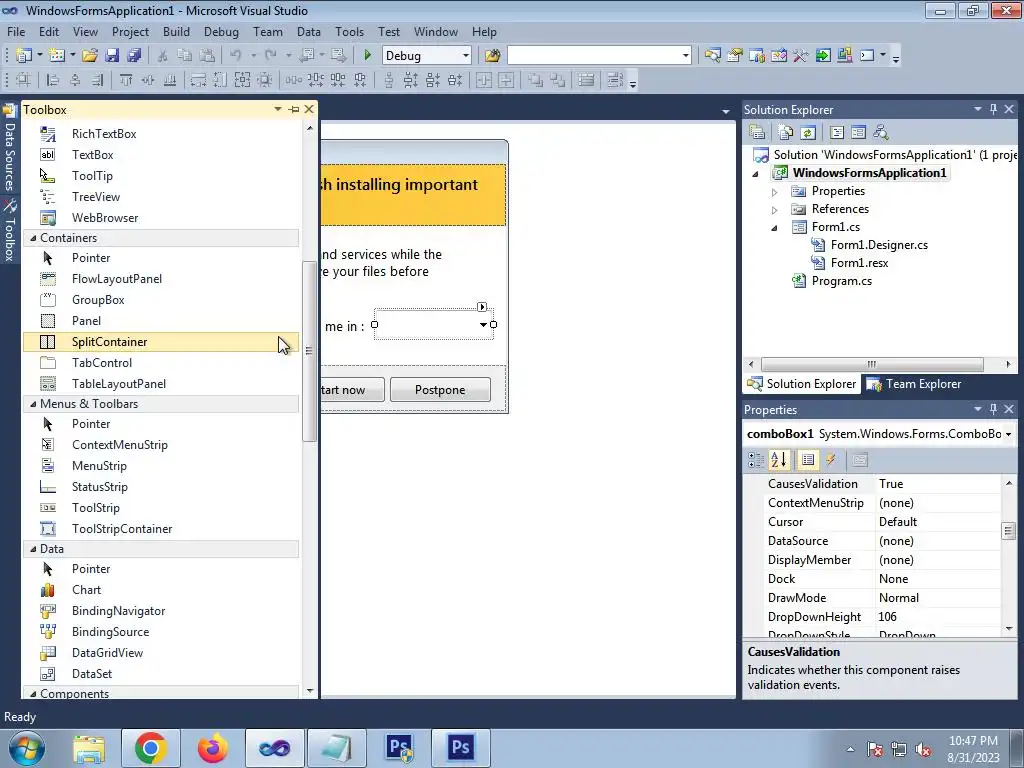
Task: Click the New Project toolbar icon
Action: pyautogui.click(x=24, y=56)
